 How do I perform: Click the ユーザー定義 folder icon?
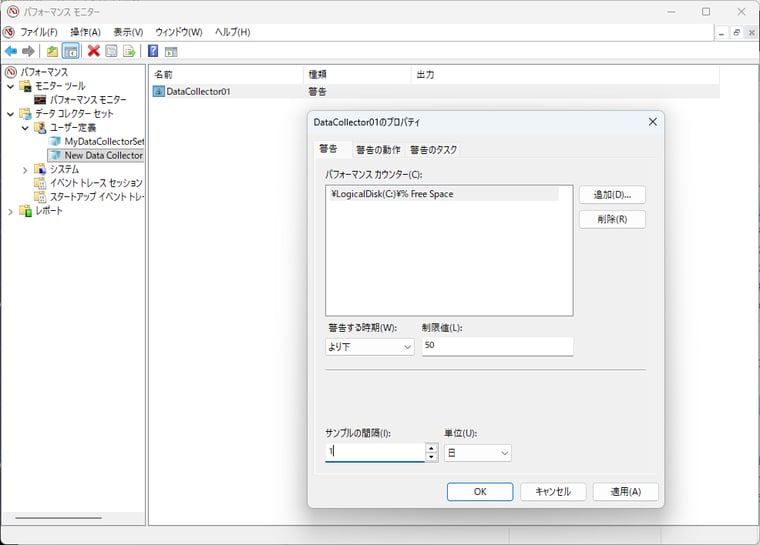(40, 128)
